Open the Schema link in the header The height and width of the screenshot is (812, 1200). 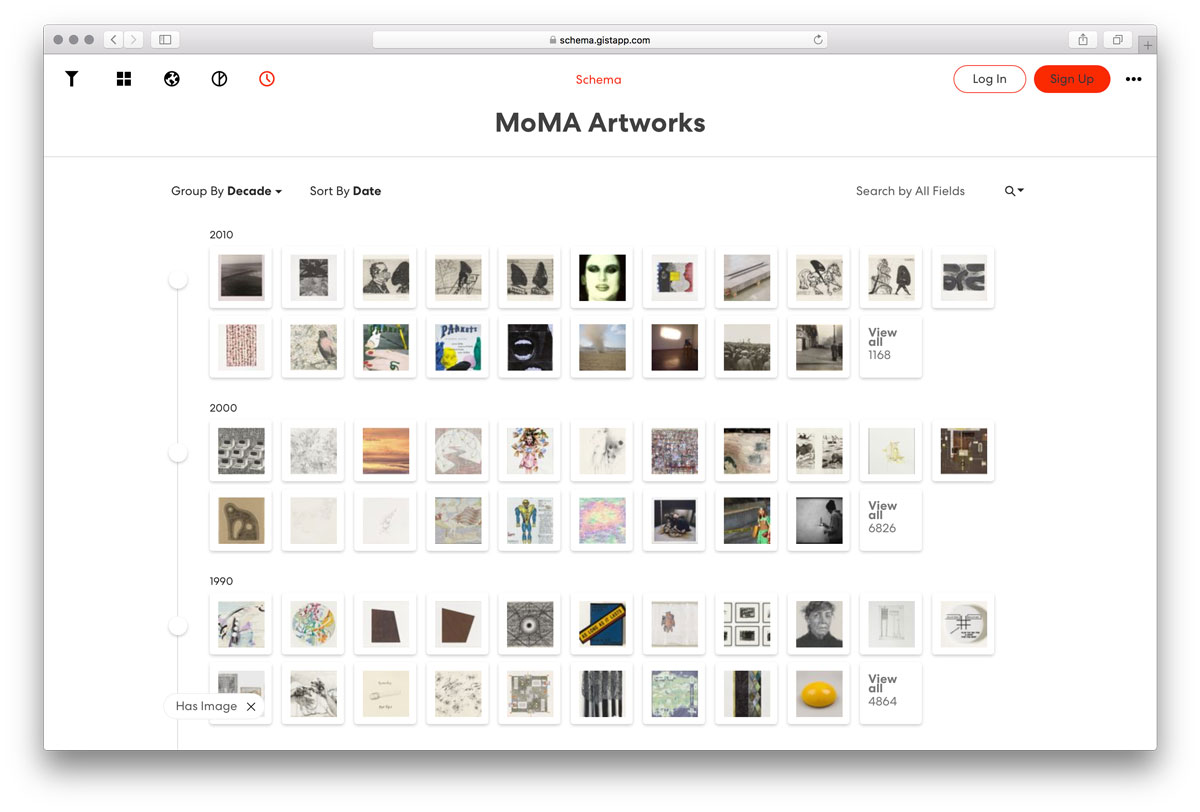(598, 80)
